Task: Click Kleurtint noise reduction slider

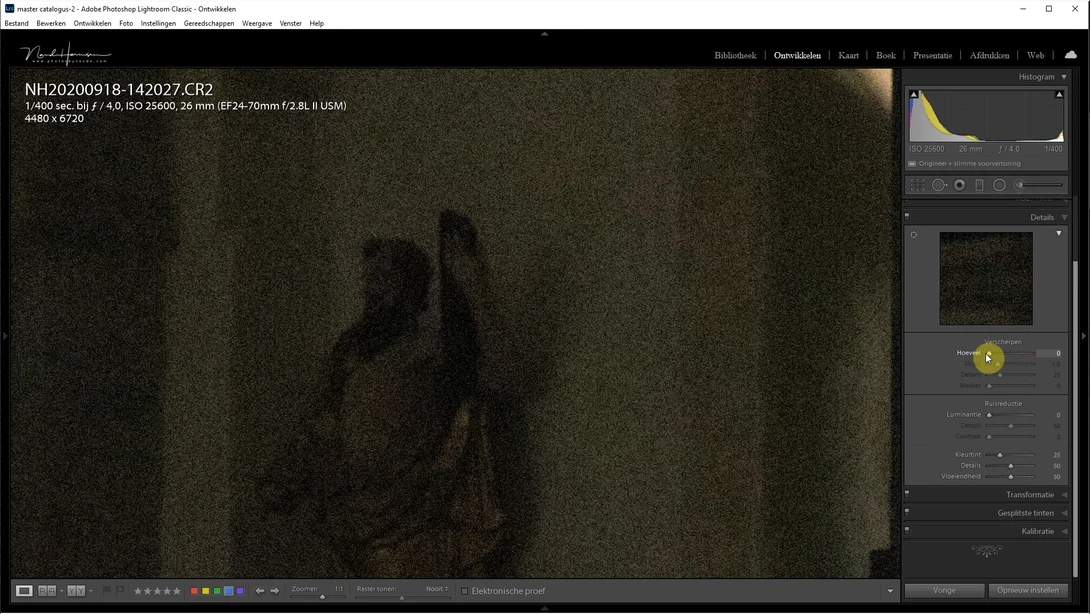Action: coord(1011,455)
